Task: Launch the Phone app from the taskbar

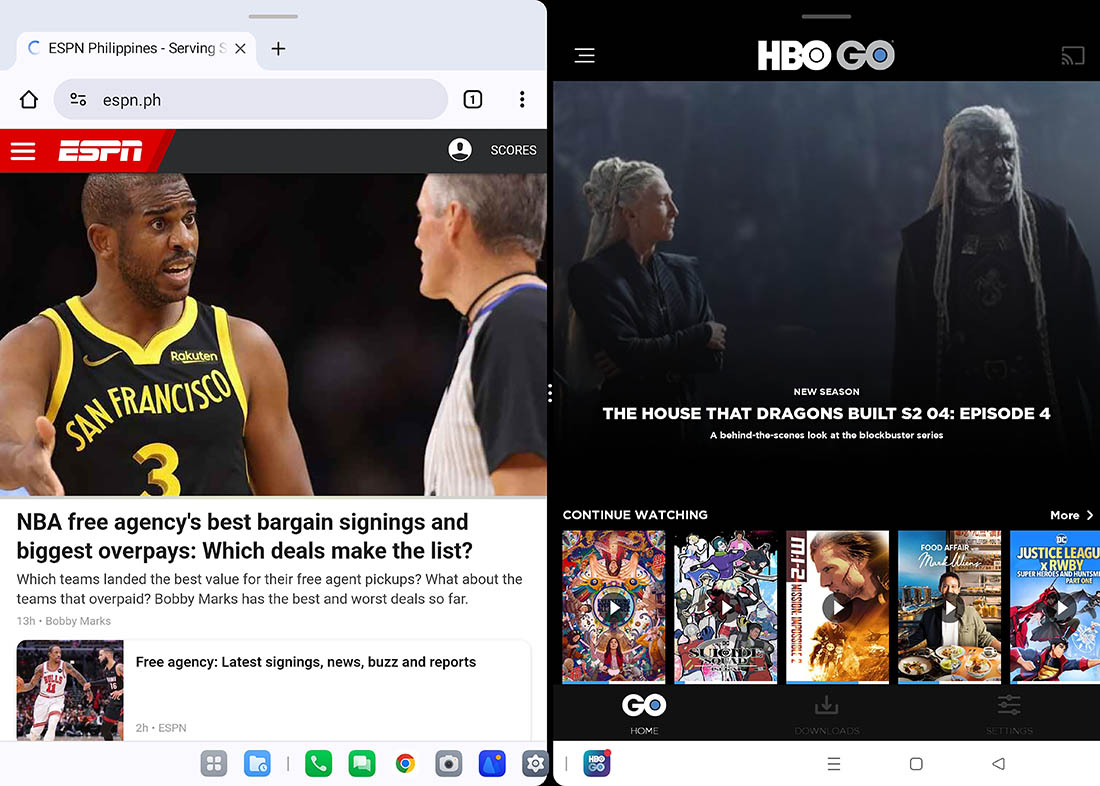Action: coord(318,764)
